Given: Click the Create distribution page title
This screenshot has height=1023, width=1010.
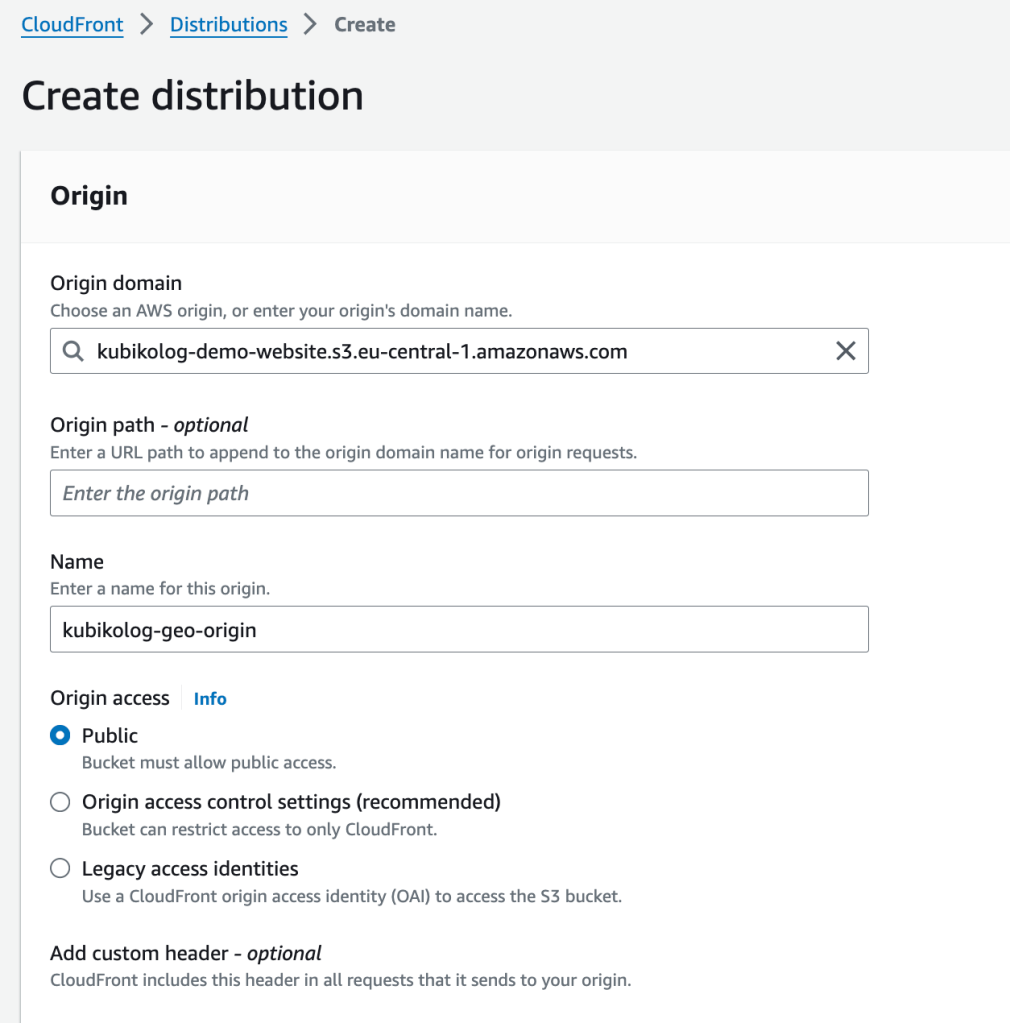Looking at the screenshot, I should tap(192, 96).
